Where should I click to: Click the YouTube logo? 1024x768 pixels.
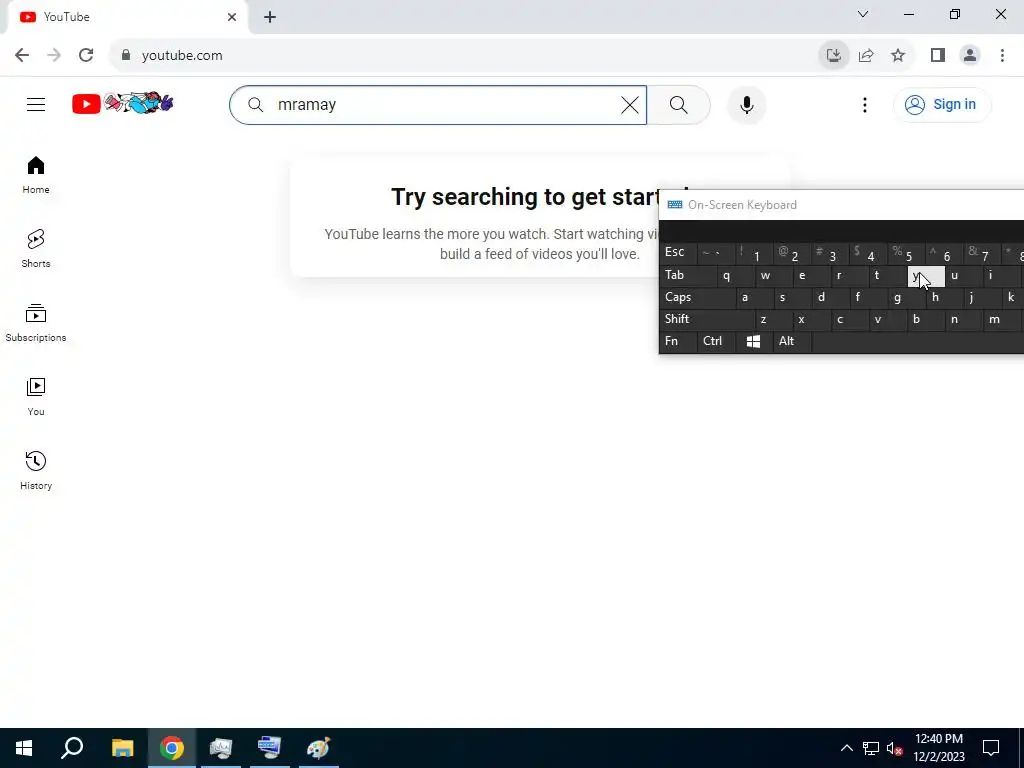123,104
